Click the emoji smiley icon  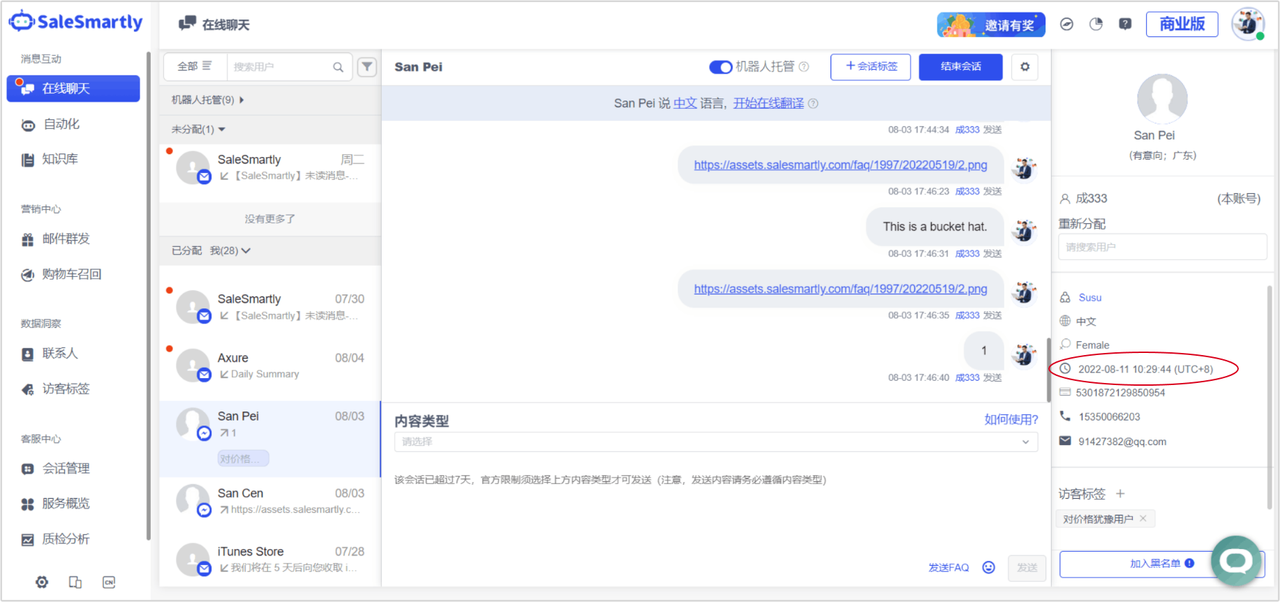click(x=989, y=567)
